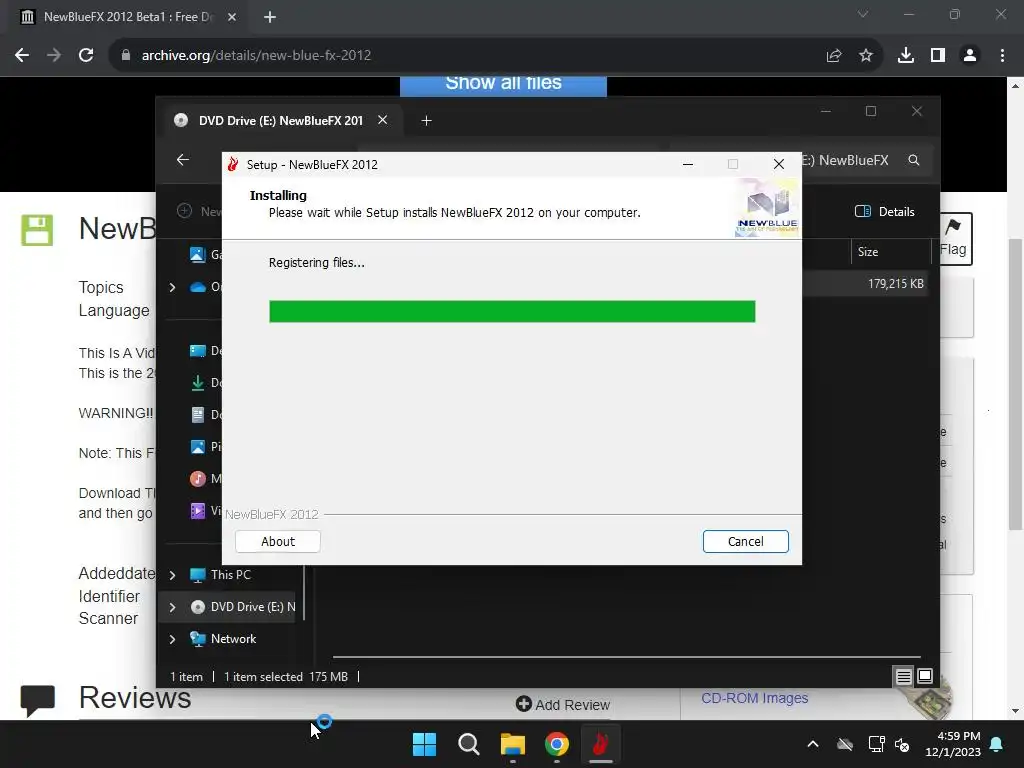This screenshot has height=768, width=1024.
Task: Close the NewBlueFX 2012 Beta1 browser tab
Action: point(232,17)
